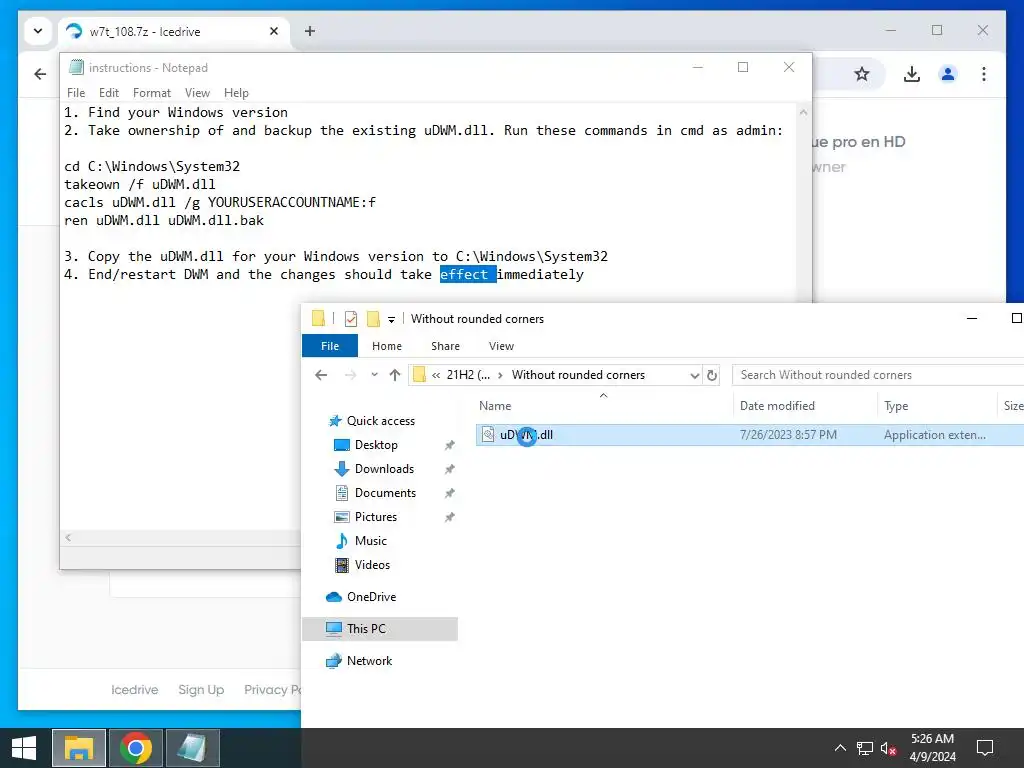Select the uDWM.dll file

750,435
